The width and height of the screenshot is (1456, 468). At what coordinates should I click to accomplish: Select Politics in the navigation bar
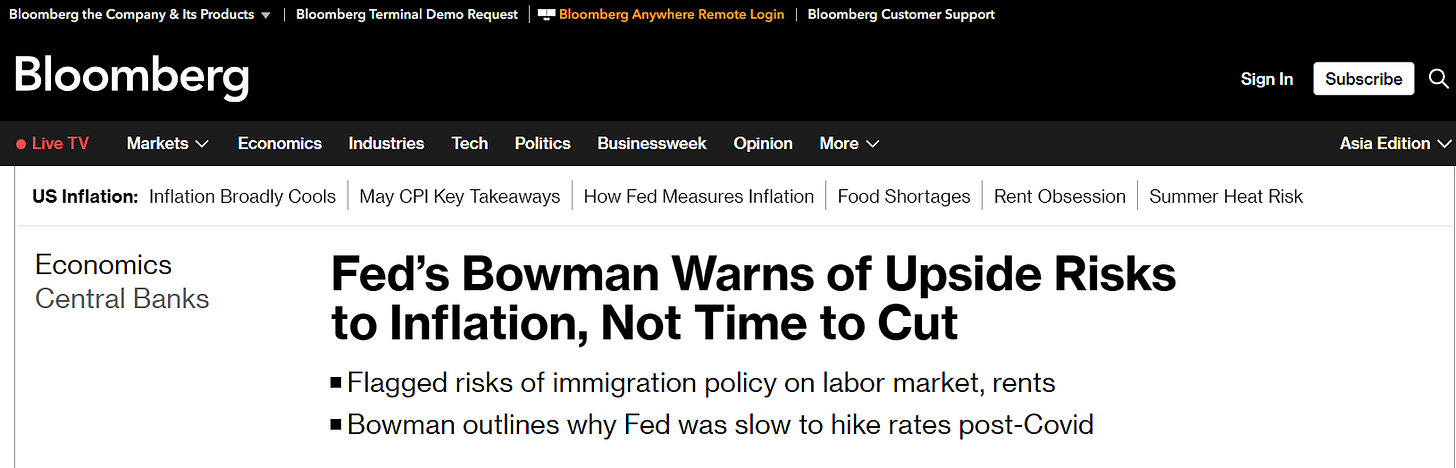pos(542,144)
